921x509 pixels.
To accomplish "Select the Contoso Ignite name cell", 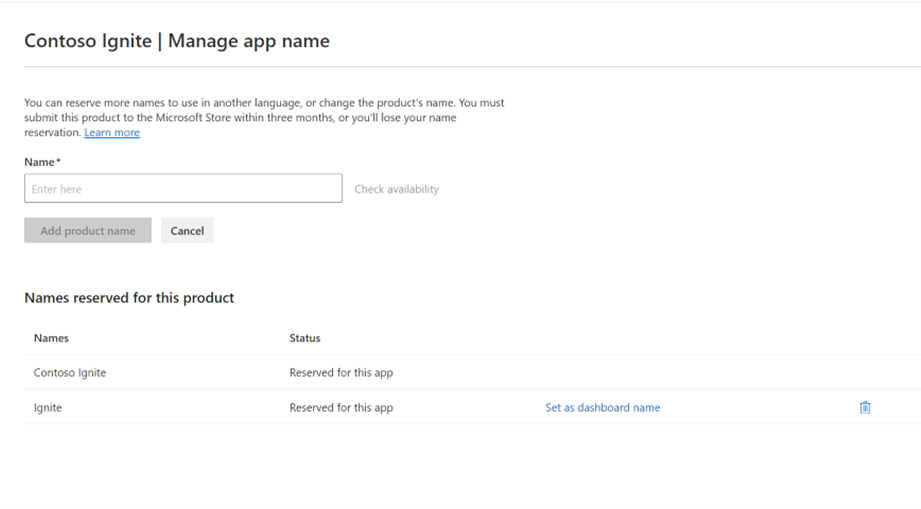I will [70, 373].
